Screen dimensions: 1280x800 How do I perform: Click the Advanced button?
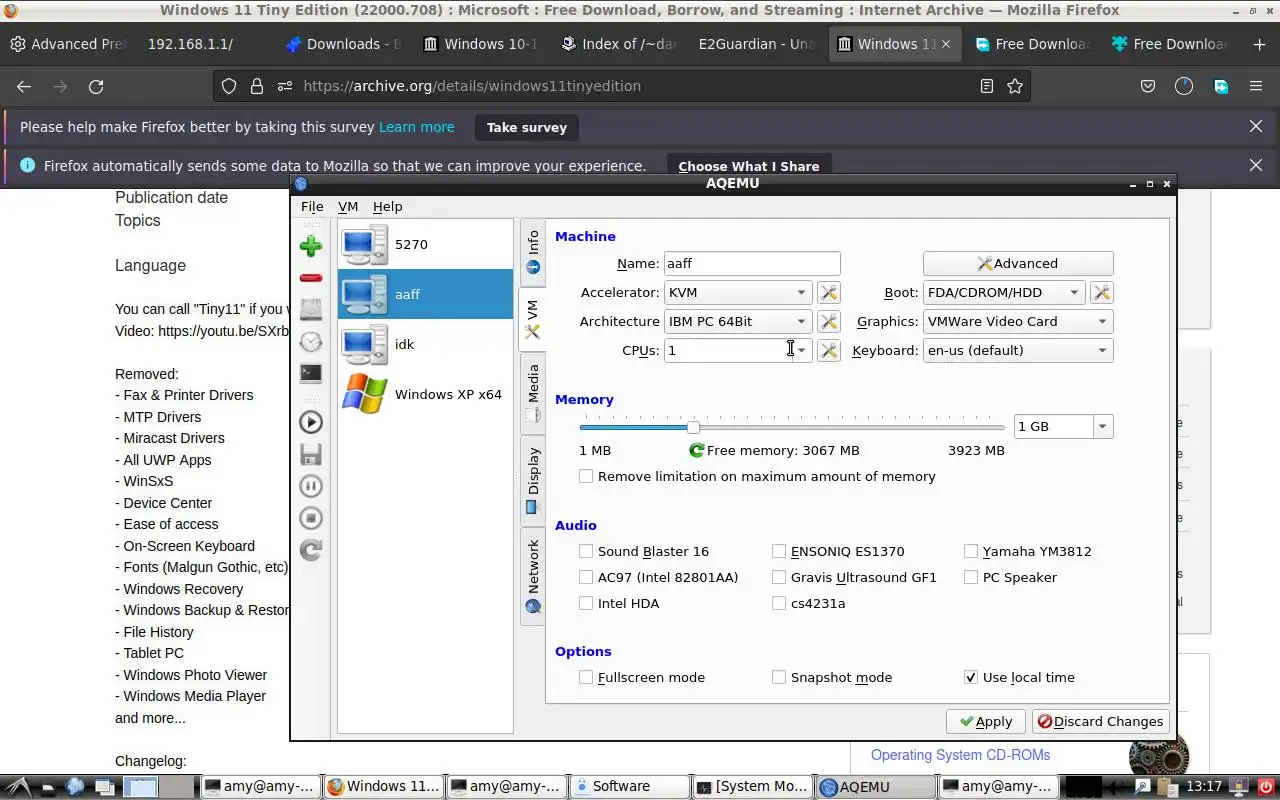[1018, 263]
